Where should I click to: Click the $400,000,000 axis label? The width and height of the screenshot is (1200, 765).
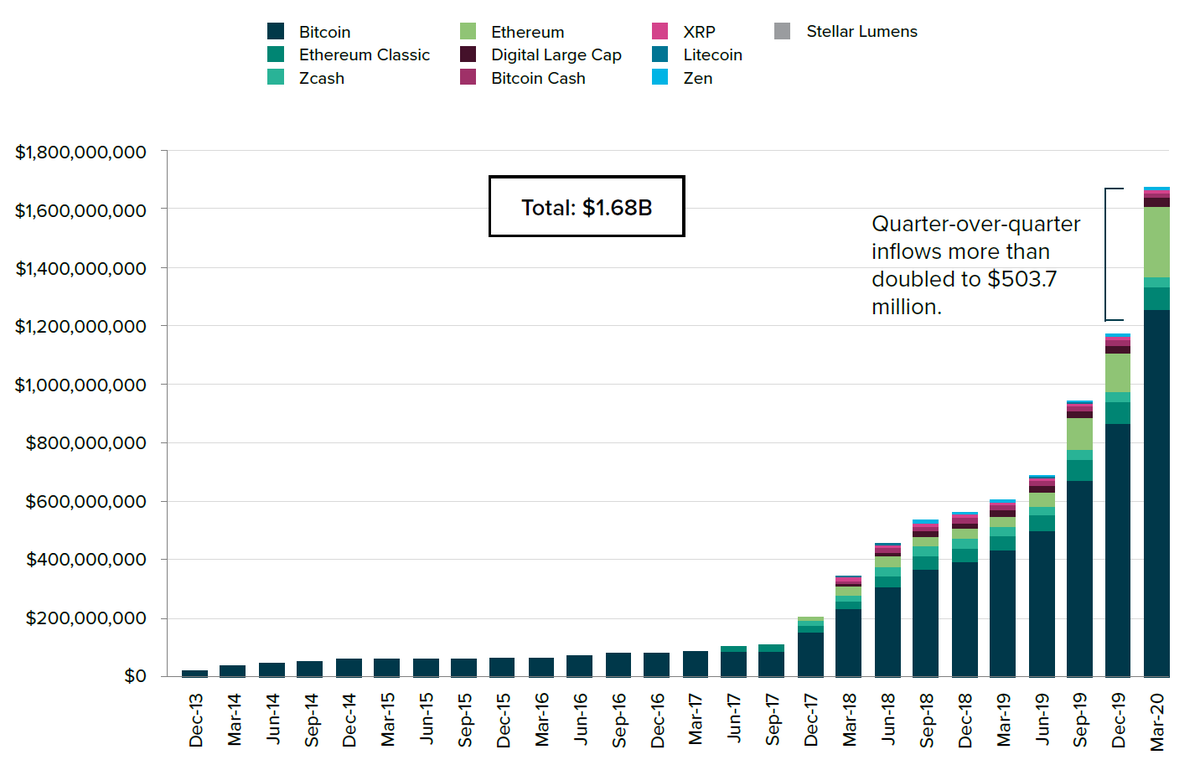pyautogui.click(x=87, y=559)
